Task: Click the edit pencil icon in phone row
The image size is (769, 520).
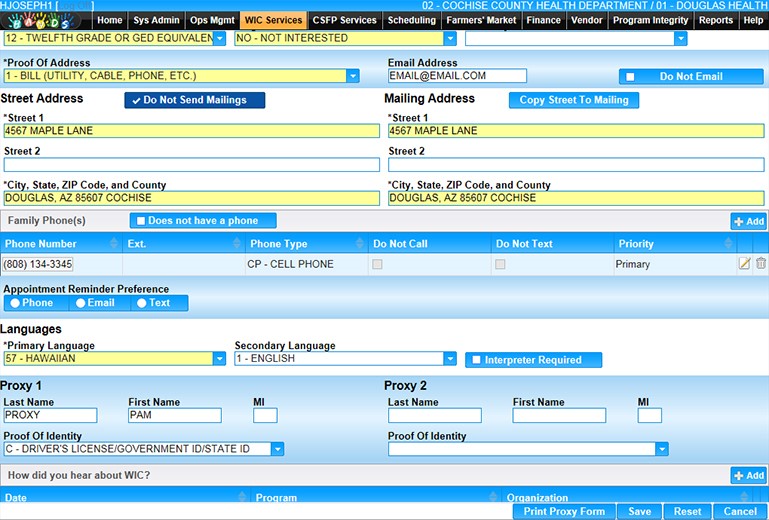Action: (x=744, y=264)
